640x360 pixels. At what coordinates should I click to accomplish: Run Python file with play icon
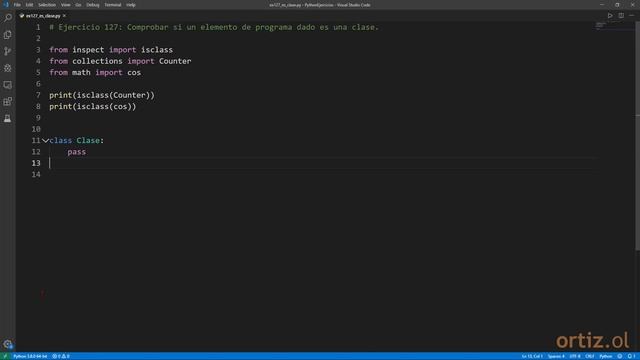(610, 16)
